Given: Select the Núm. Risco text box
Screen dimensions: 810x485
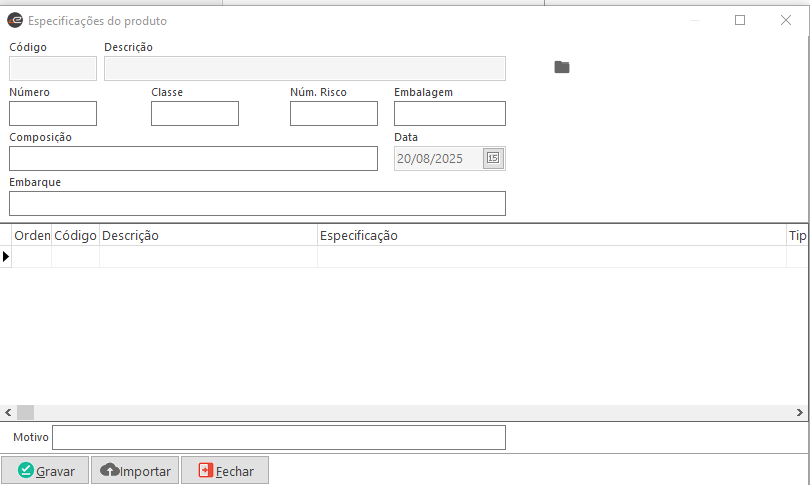Looking at the screenshot, I should tap(334, 113).
